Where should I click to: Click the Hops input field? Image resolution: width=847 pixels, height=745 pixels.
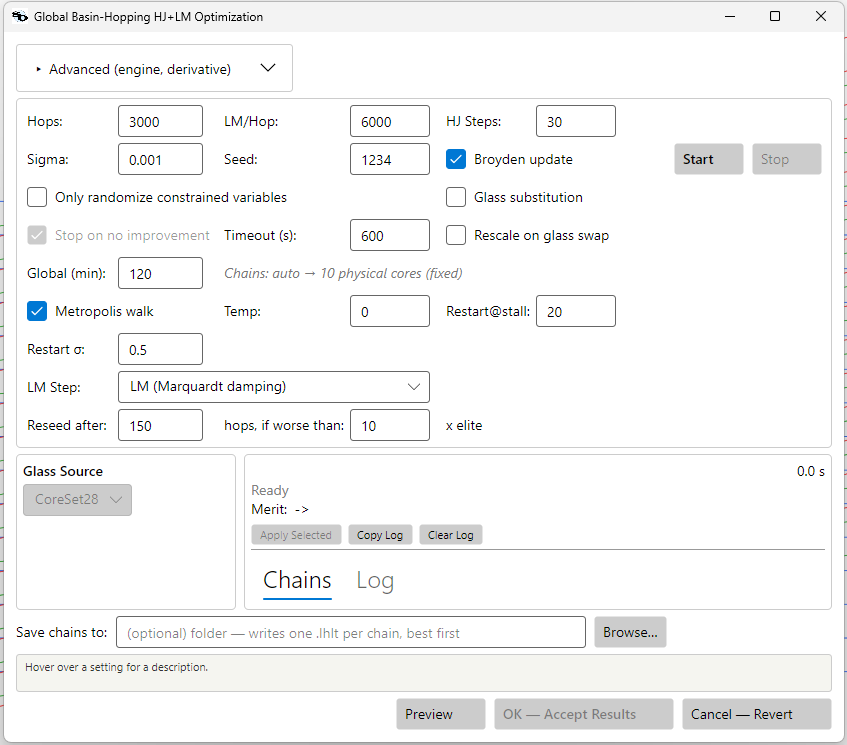tap(160, 121)
